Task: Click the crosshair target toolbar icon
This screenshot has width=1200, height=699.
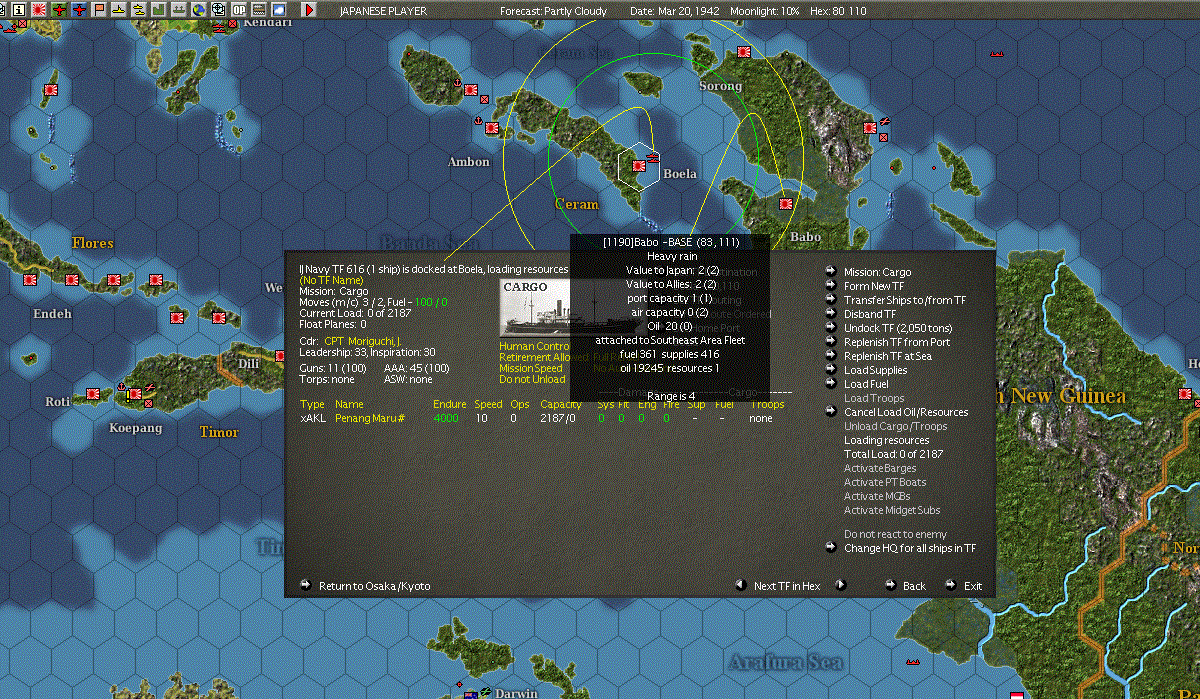Action: coord(219,9)
